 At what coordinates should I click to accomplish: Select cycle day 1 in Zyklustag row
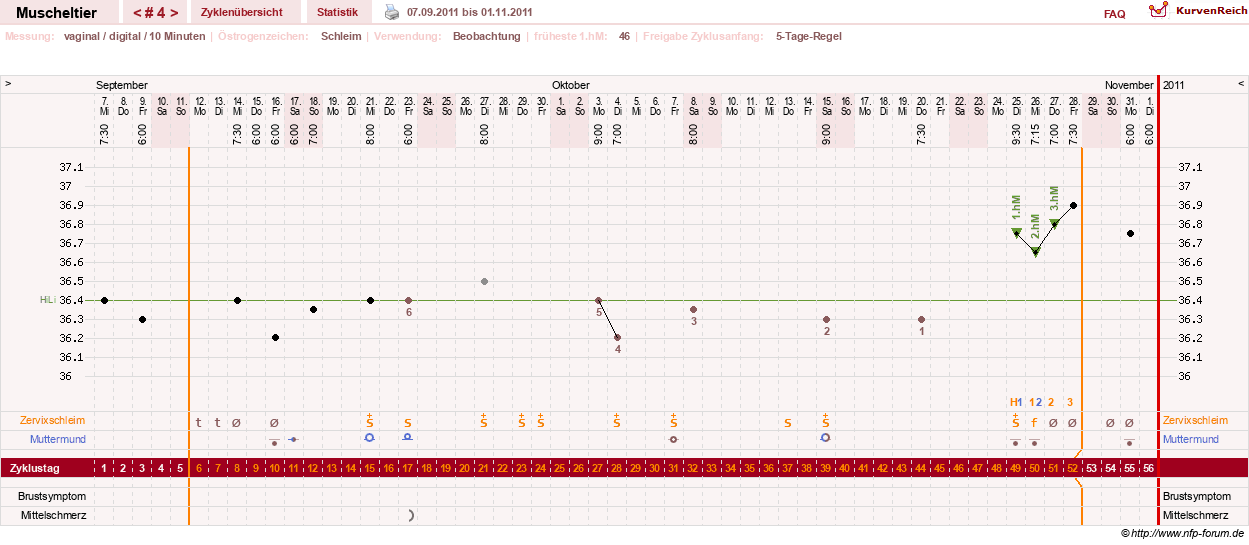tap(104, 468)
